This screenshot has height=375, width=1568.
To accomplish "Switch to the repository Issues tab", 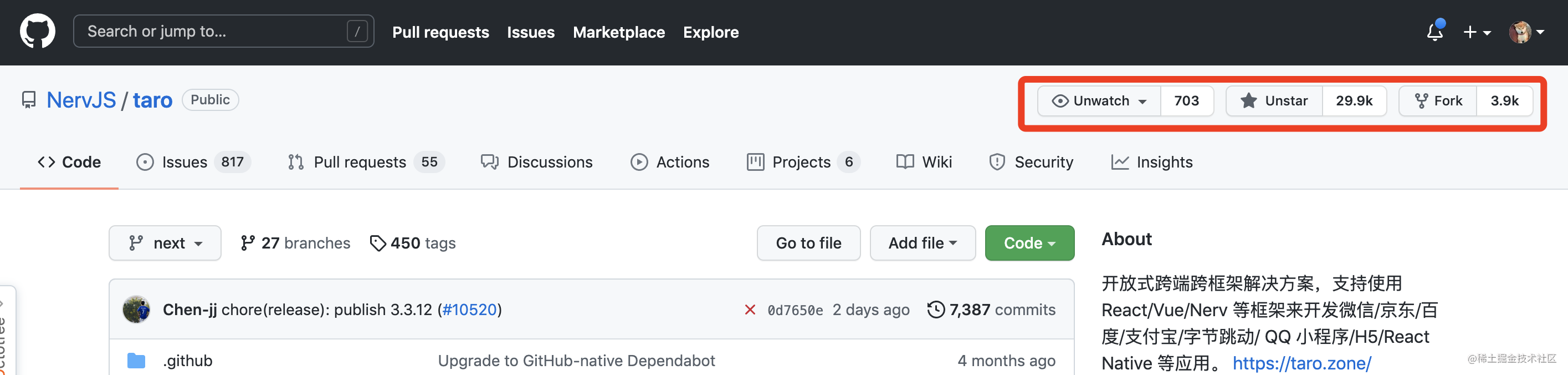I will point(193,162).
